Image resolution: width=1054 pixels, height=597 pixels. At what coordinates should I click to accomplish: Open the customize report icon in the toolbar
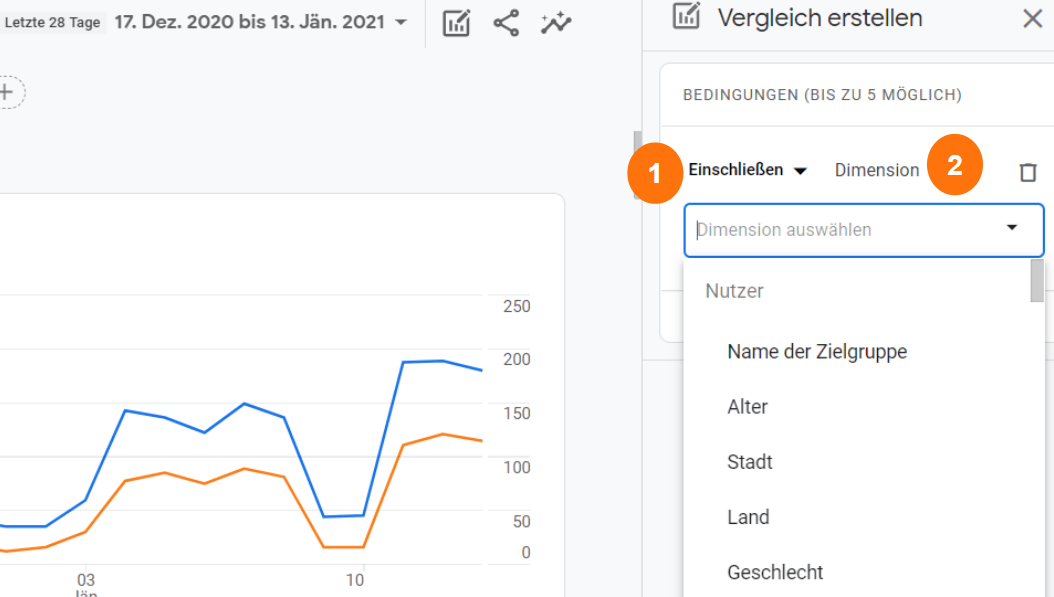point(455,23)
